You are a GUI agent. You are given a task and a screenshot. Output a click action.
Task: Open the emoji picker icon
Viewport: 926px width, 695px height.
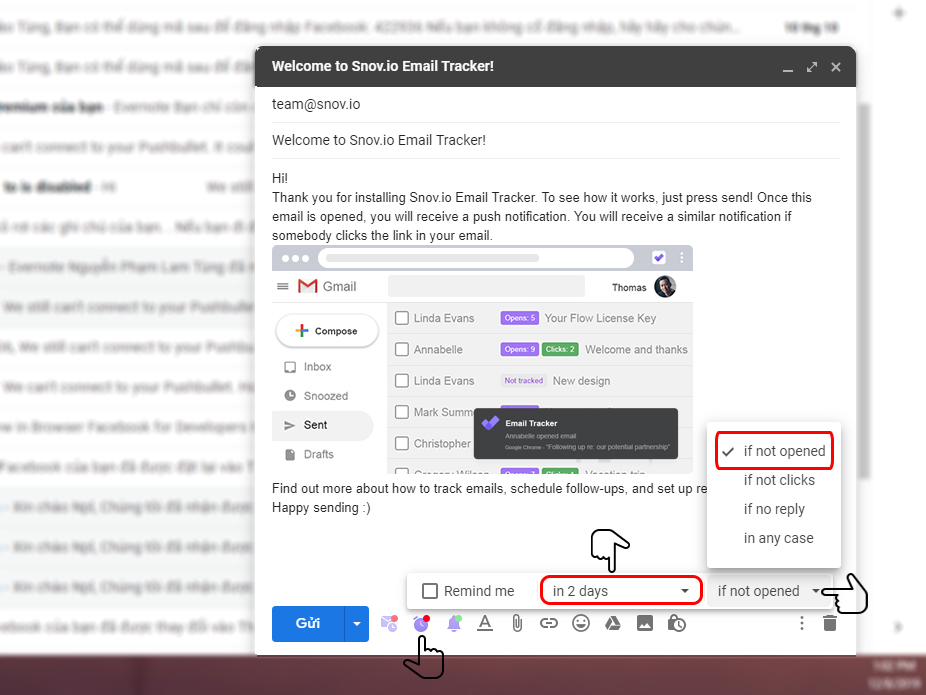coord(581,623)
